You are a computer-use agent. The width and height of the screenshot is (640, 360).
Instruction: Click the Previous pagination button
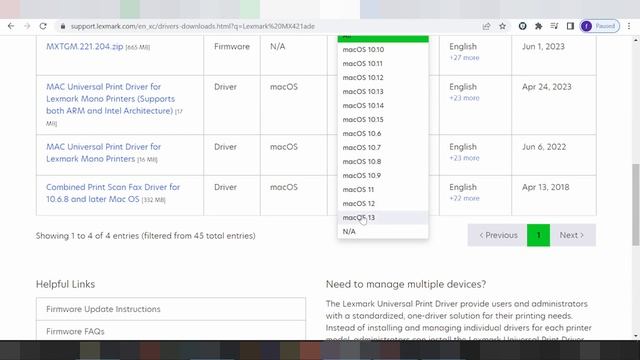click(498, 235)
